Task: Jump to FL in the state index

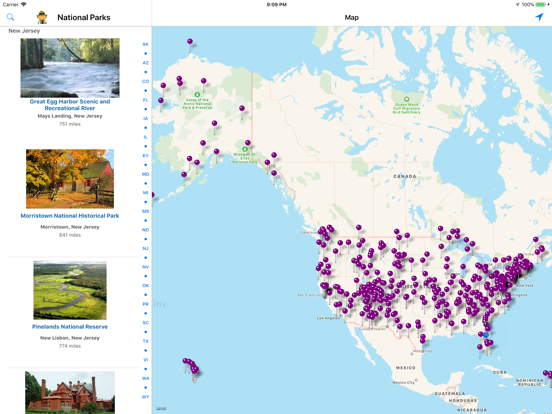Action: coord(145,100)
